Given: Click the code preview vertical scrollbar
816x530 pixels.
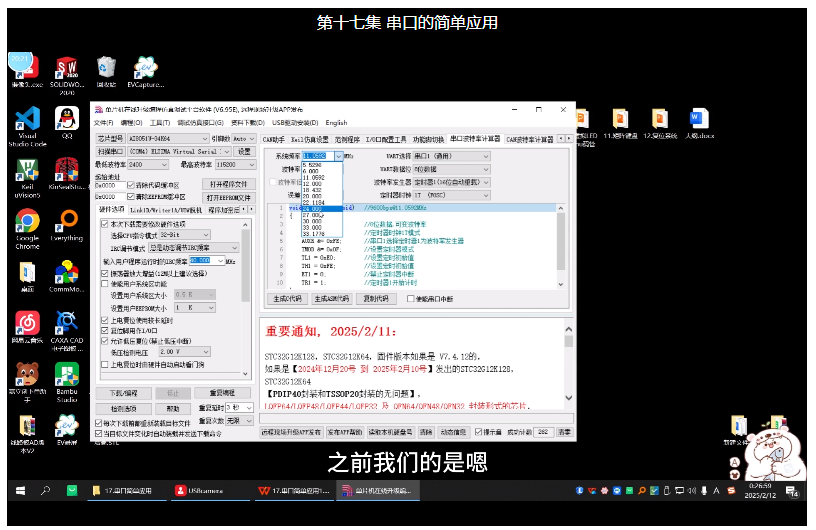Looking at the screenshot, I should (561, 246).
